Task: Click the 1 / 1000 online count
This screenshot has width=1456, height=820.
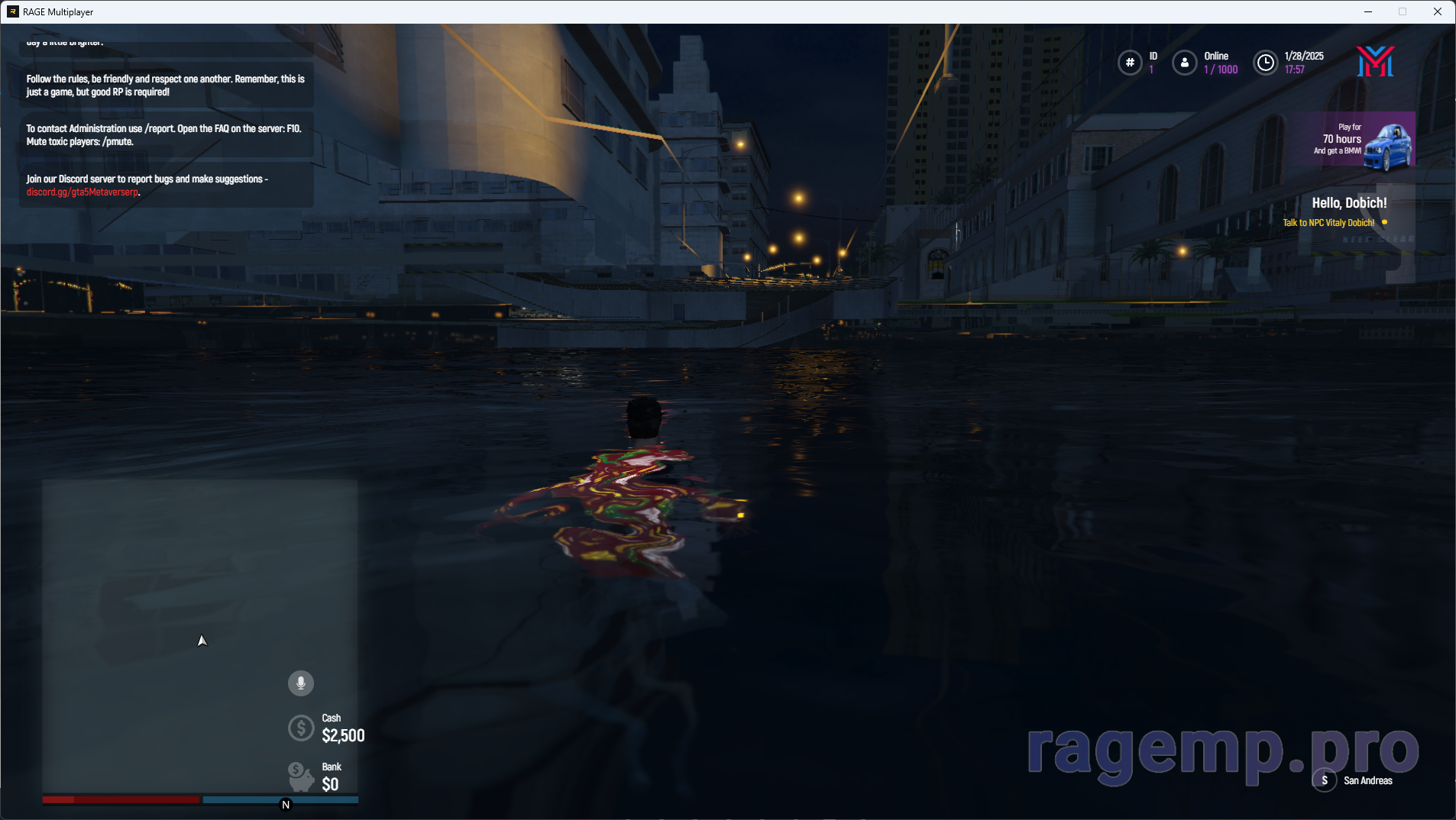Action: [1221, 69]
